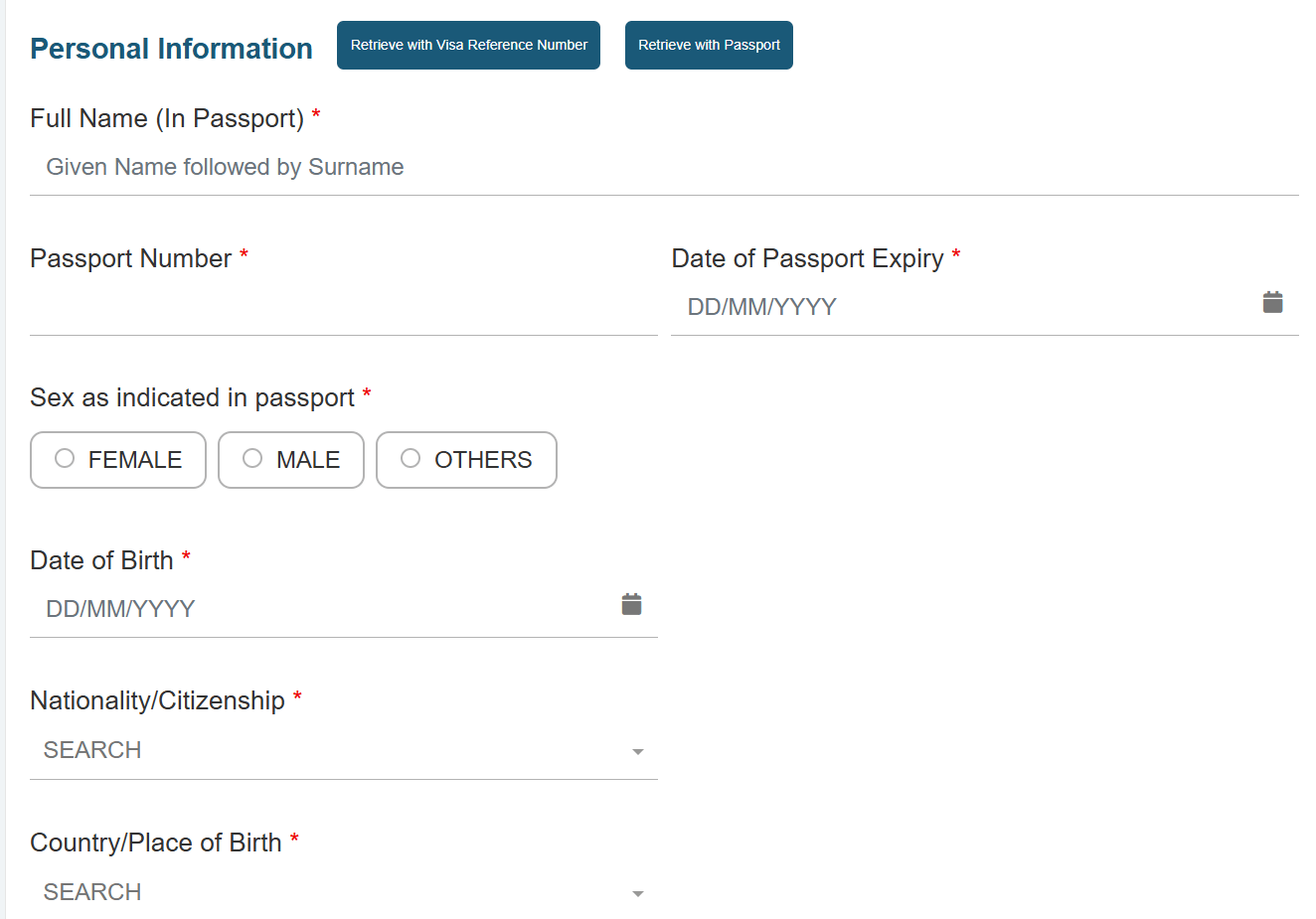Click the Sex as indicated in passport label
The height and width of the screenshot is (919, 1316).
pyautogui.click(x=192, y=398)
